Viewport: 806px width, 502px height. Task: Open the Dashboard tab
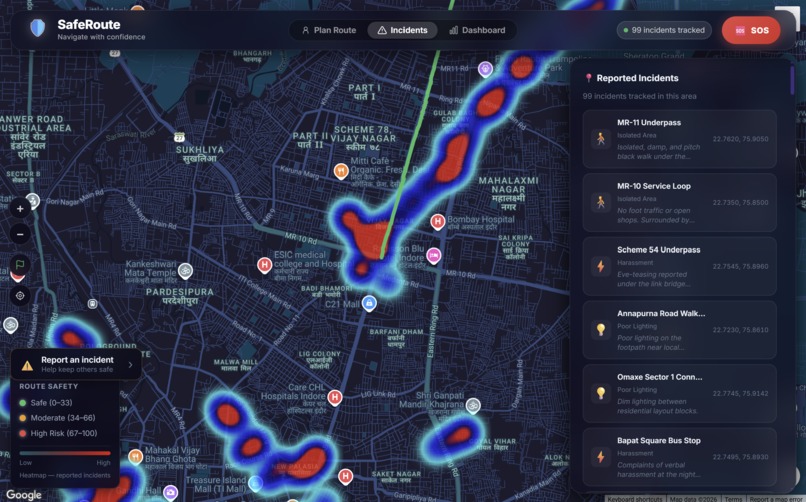478,30
